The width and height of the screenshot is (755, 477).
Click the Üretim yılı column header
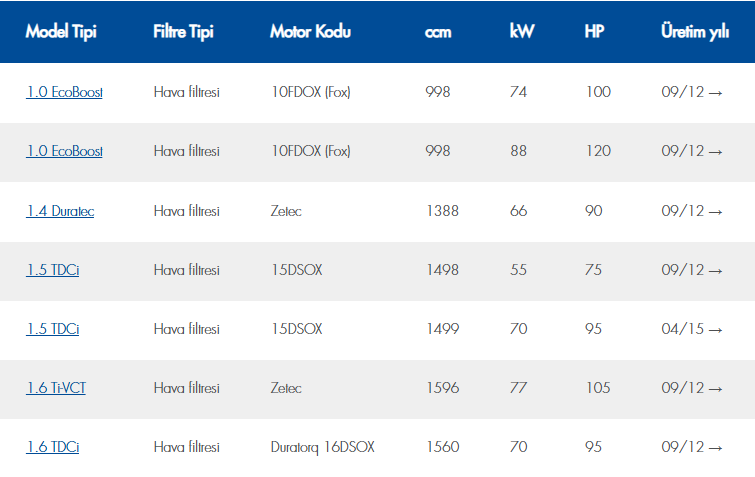694,32
